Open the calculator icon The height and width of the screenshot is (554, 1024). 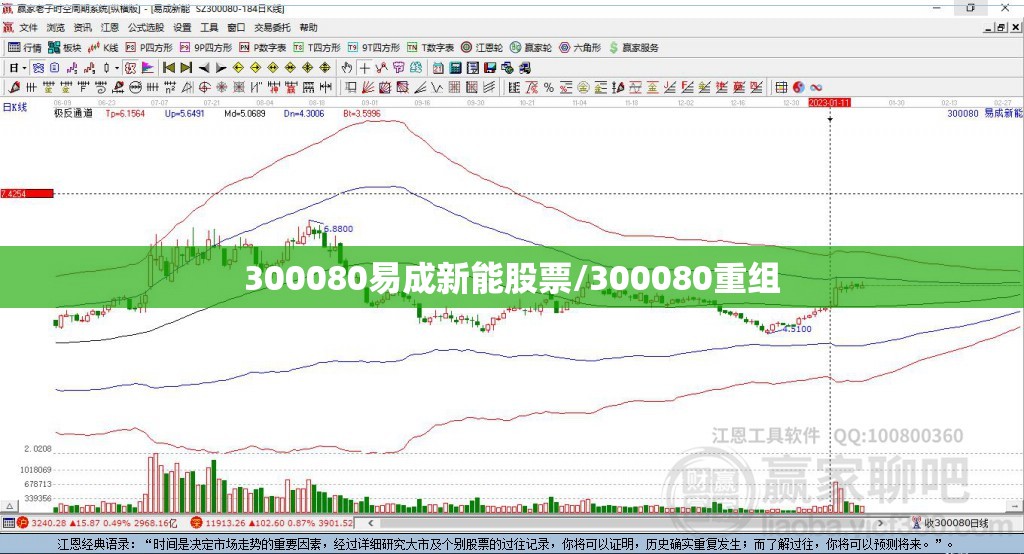click(x=455, y=68)
